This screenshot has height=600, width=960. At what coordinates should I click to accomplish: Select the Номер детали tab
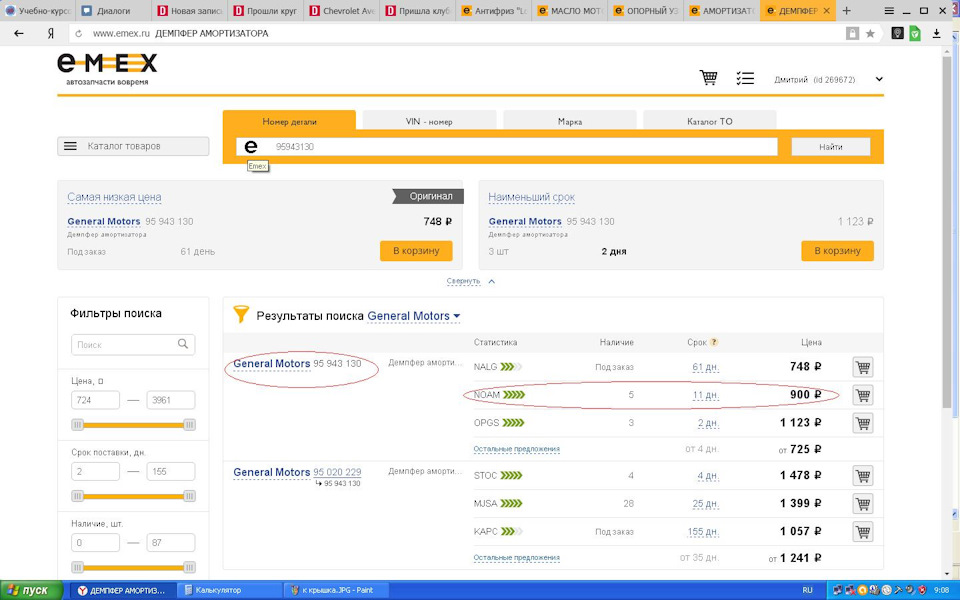click(x=290, y=121)
